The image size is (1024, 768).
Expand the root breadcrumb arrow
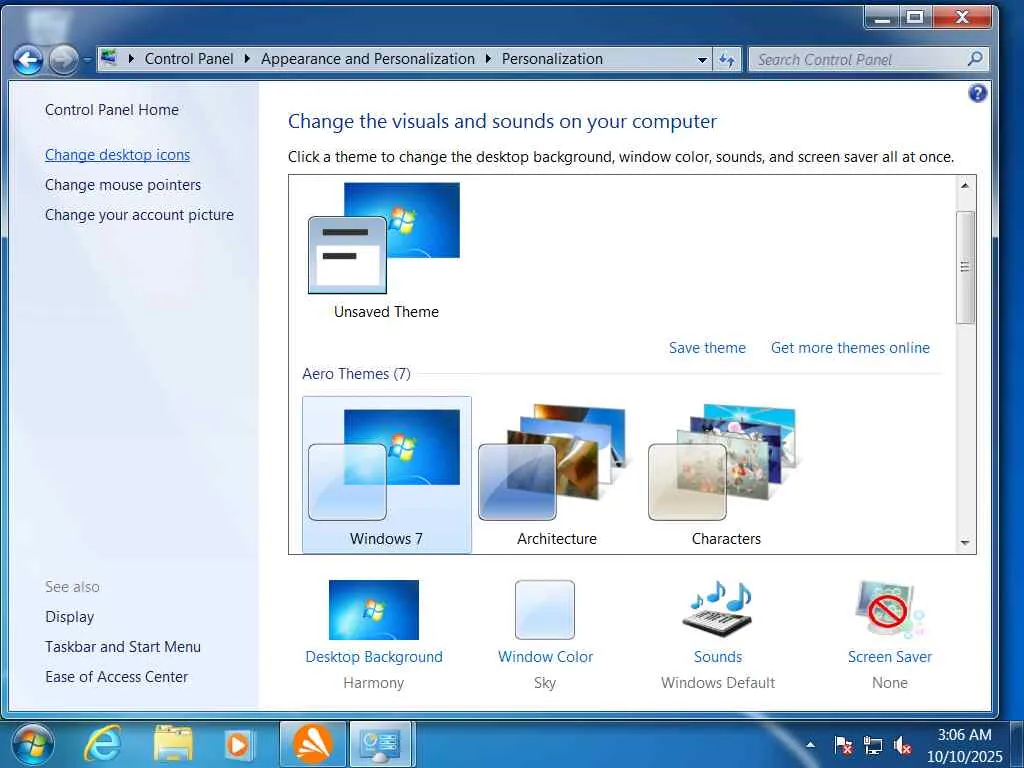point(131,59)
